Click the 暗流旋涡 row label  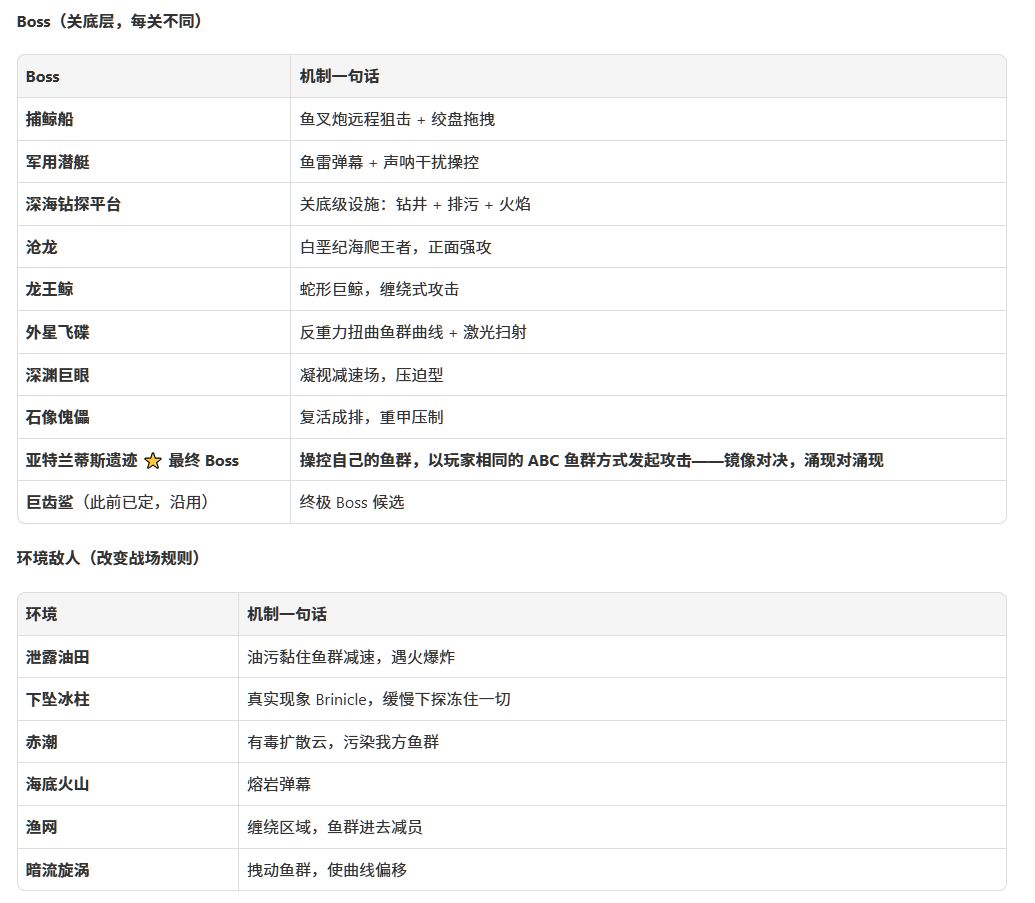point(57,870)
